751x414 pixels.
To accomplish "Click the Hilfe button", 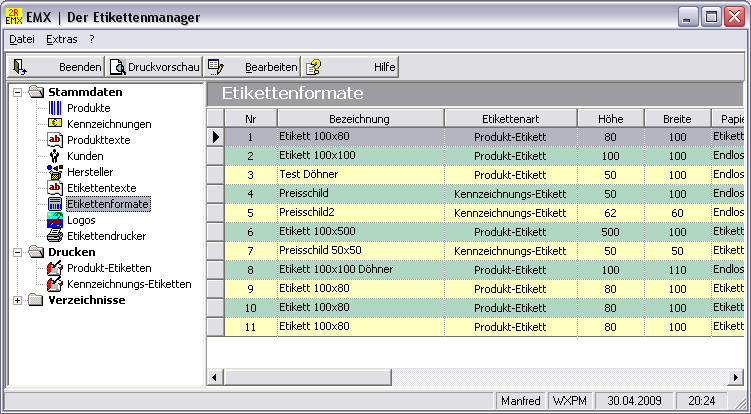I will pyautogui.click(x=351, y=67).
